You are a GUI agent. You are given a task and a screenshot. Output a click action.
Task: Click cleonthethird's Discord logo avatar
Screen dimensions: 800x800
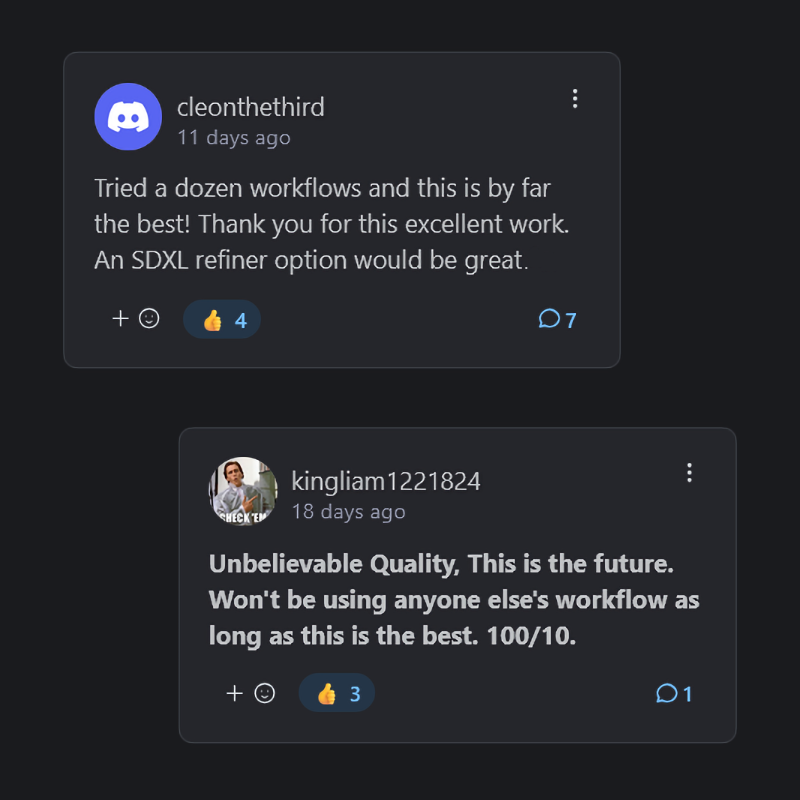coord(128,117)
